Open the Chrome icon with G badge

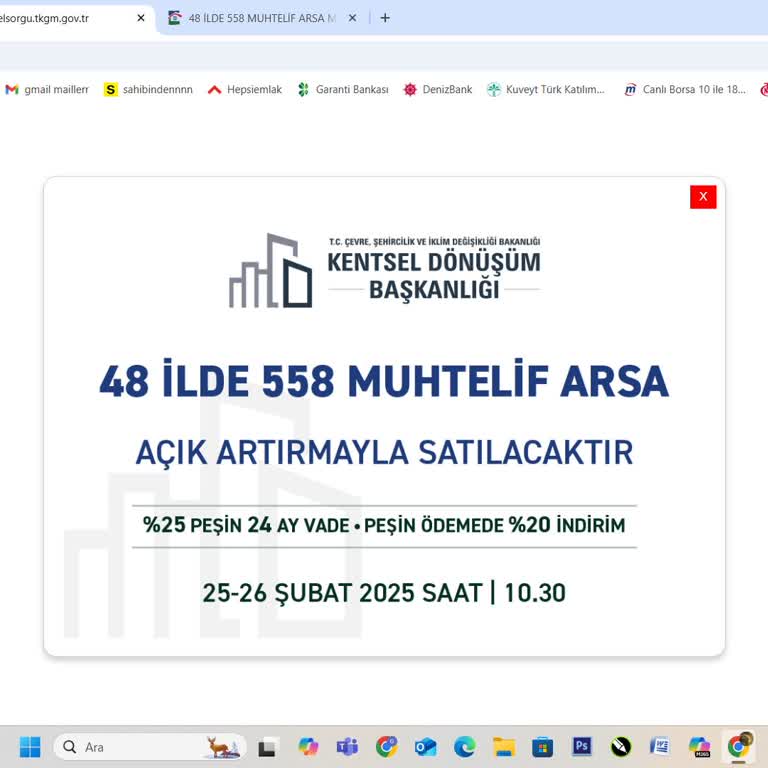coord(386,747)
